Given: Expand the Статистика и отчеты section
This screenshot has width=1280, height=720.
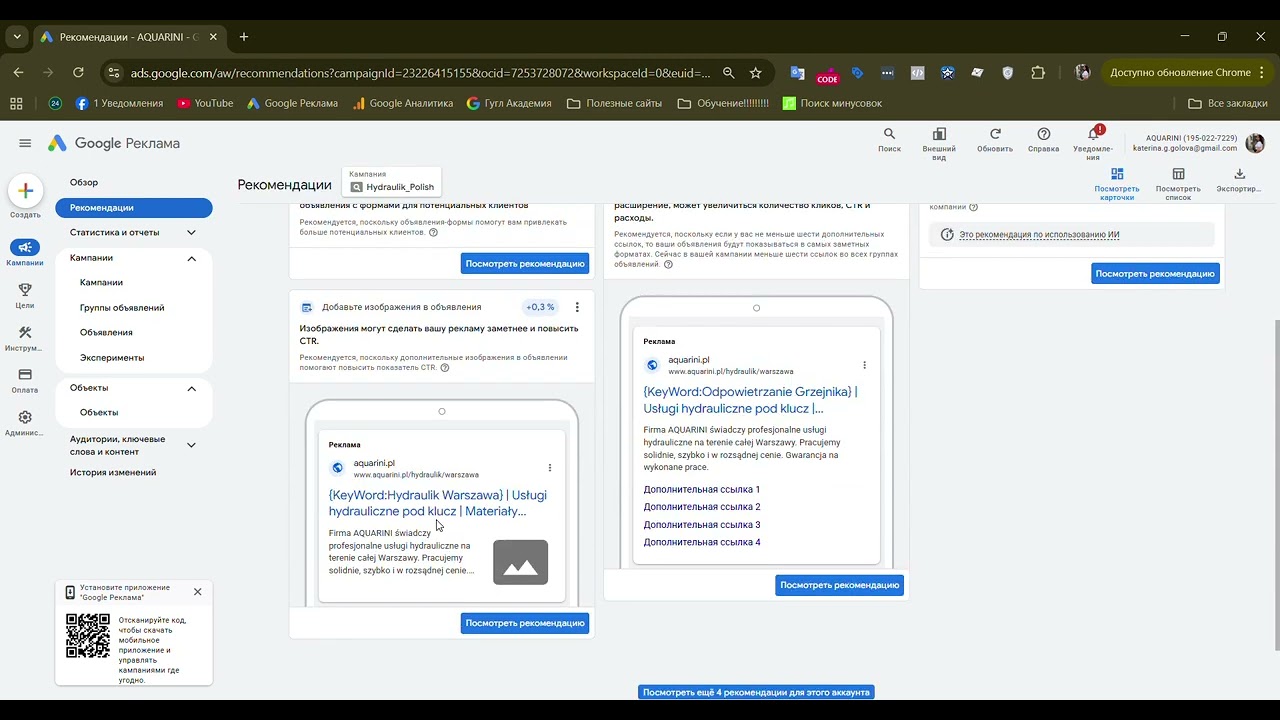Looking at the screenshot, I should point(191,233).
